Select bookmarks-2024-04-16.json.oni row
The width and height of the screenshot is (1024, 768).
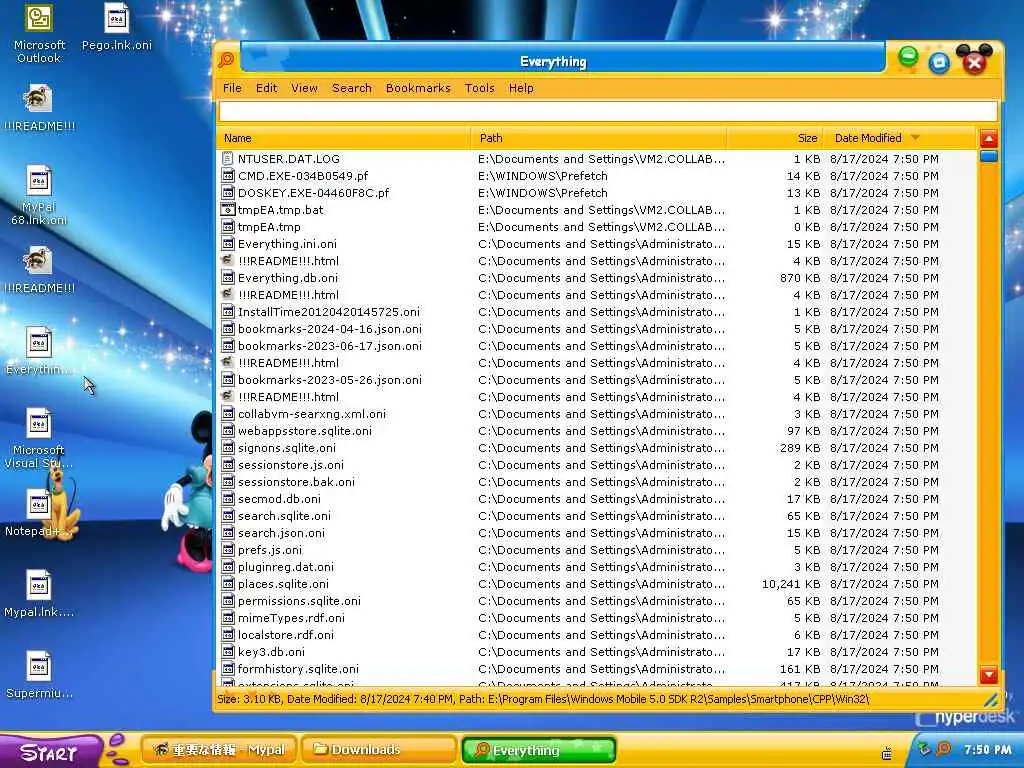pyautogui.click(x=596, y=328)
